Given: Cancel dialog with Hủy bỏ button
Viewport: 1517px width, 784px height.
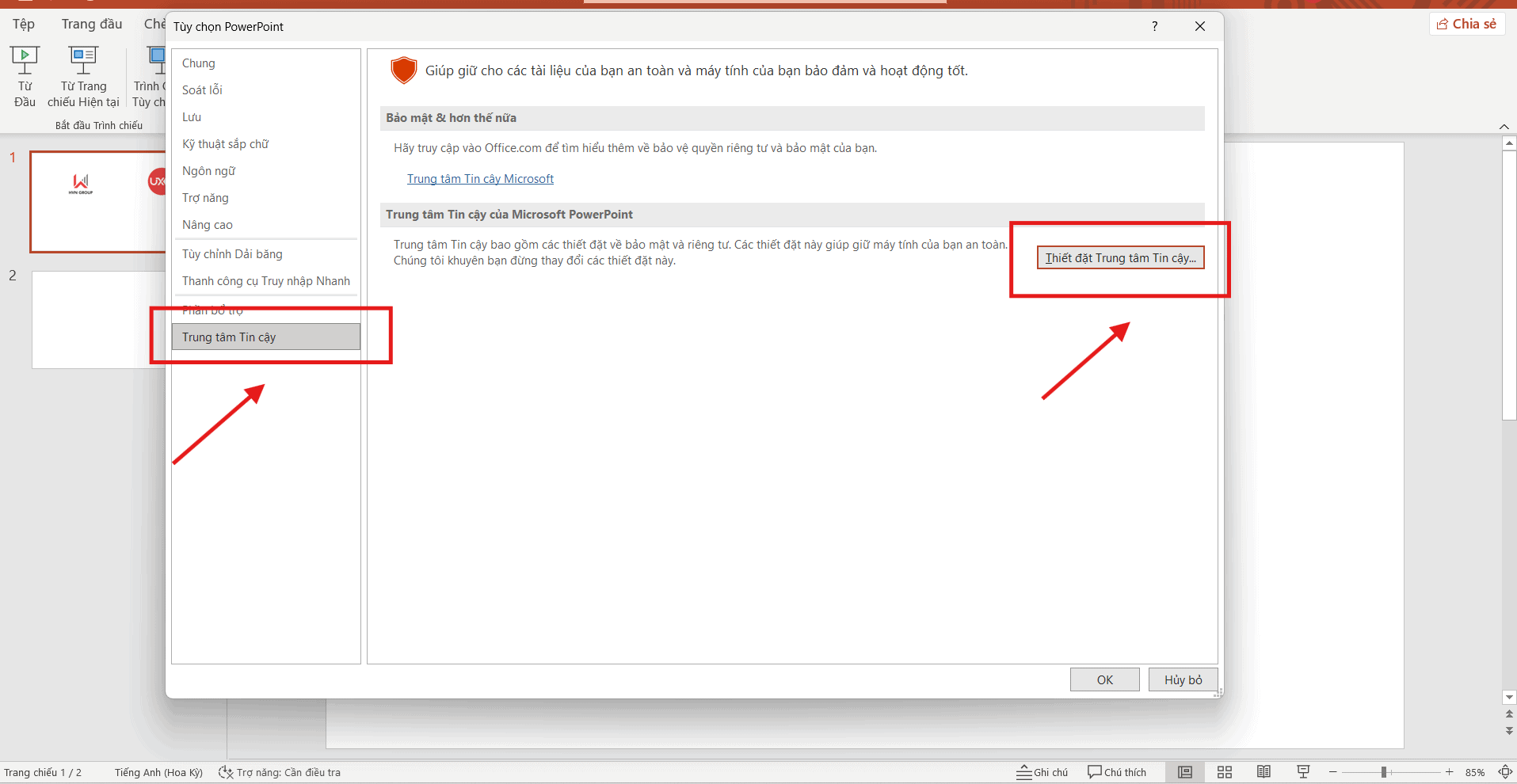Looking at the screenshot, I should click(x=1183, y=680).
